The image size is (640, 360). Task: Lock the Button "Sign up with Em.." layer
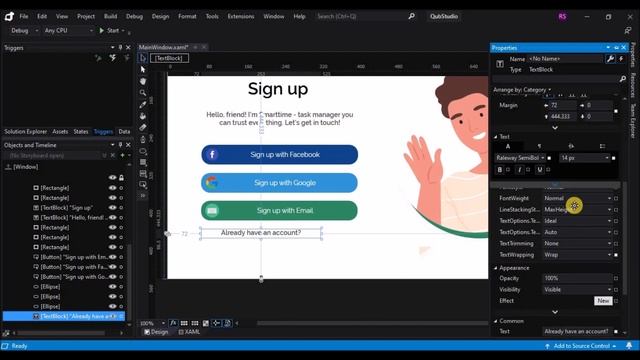pos(121,257)
